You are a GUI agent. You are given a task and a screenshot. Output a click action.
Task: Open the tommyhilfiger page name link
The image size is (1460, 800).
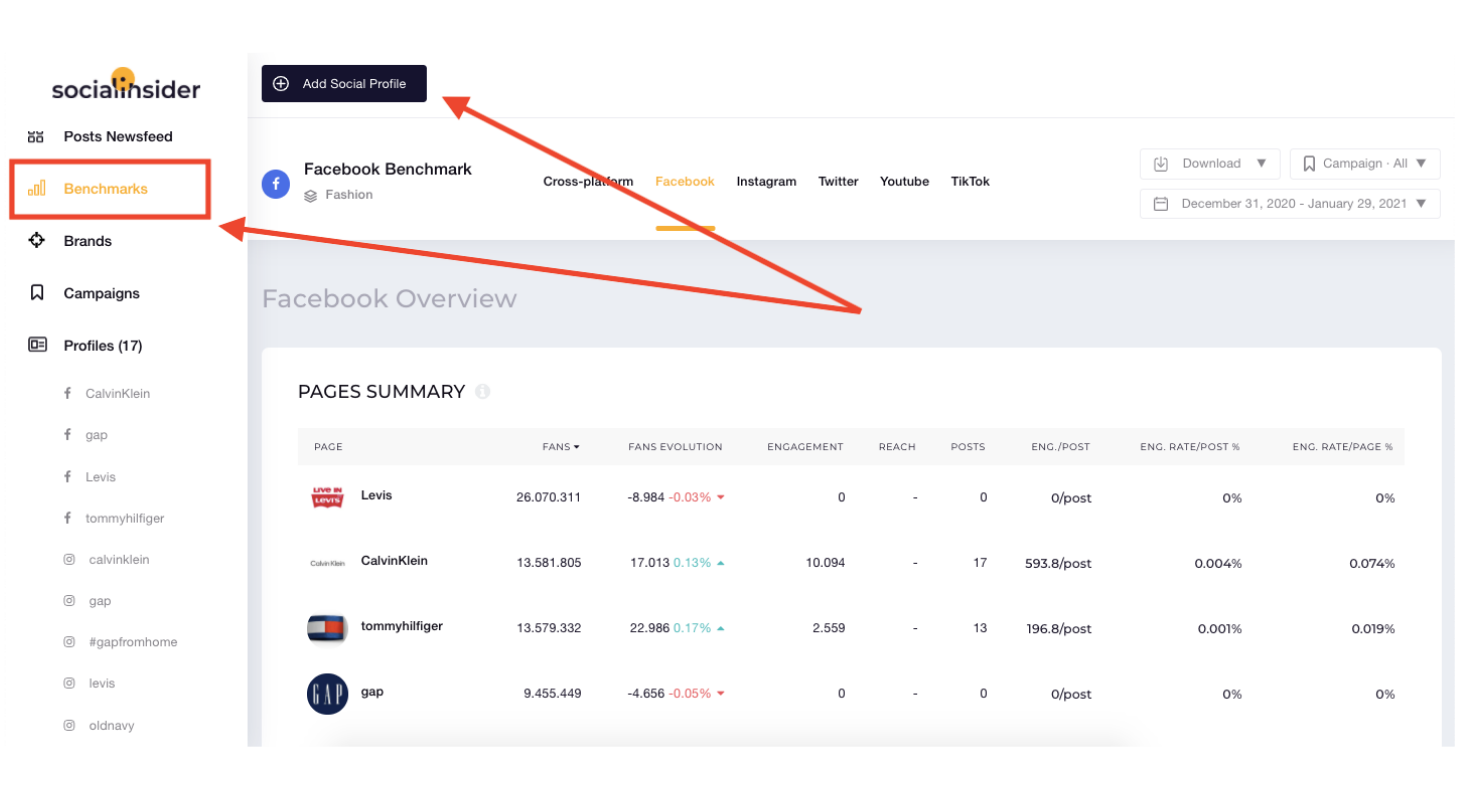coord(401,626)
